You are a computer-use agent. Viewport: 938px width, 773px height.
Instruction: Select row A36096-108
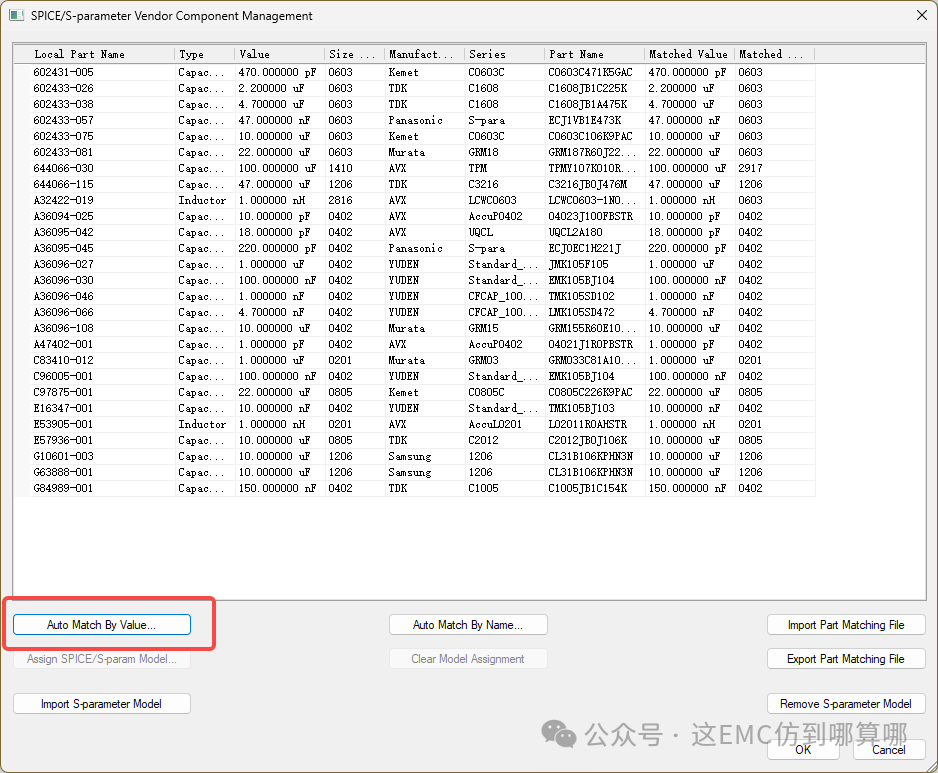[x=415, y=328]
